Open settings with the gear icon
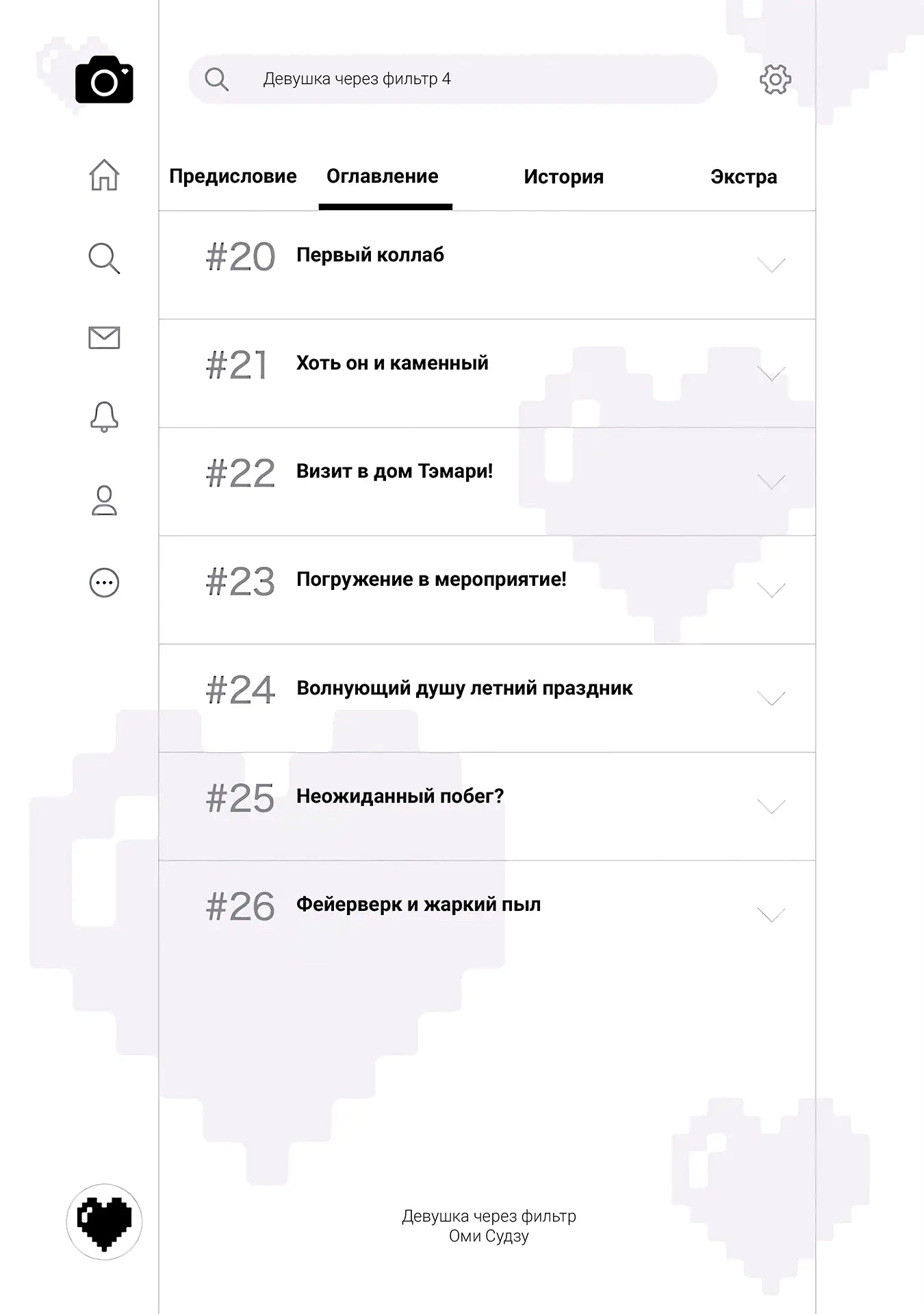Screen dimensions: 924x1314 [x=775, y=79]
